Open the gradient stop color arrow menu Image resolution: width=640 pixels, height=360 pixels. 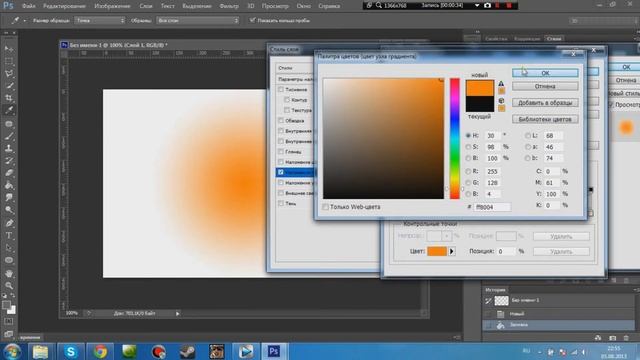coord(451,251)
